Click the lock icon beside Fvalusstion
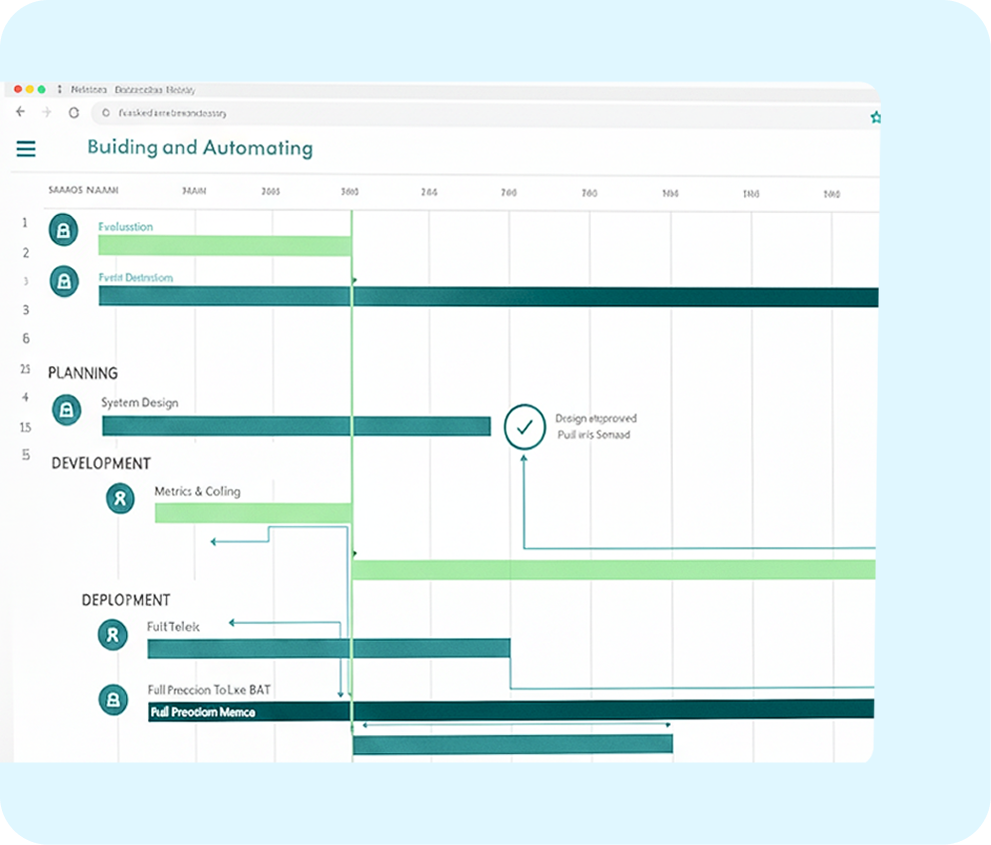 point(64,231)
